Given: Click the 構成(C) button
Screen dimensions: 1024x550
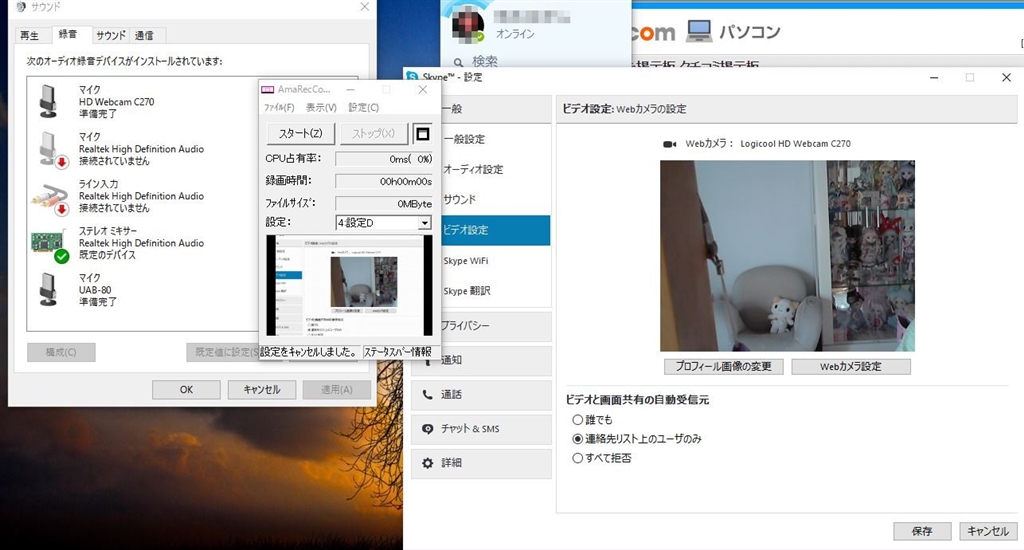Looking at the screenshot, I should 61,353.
